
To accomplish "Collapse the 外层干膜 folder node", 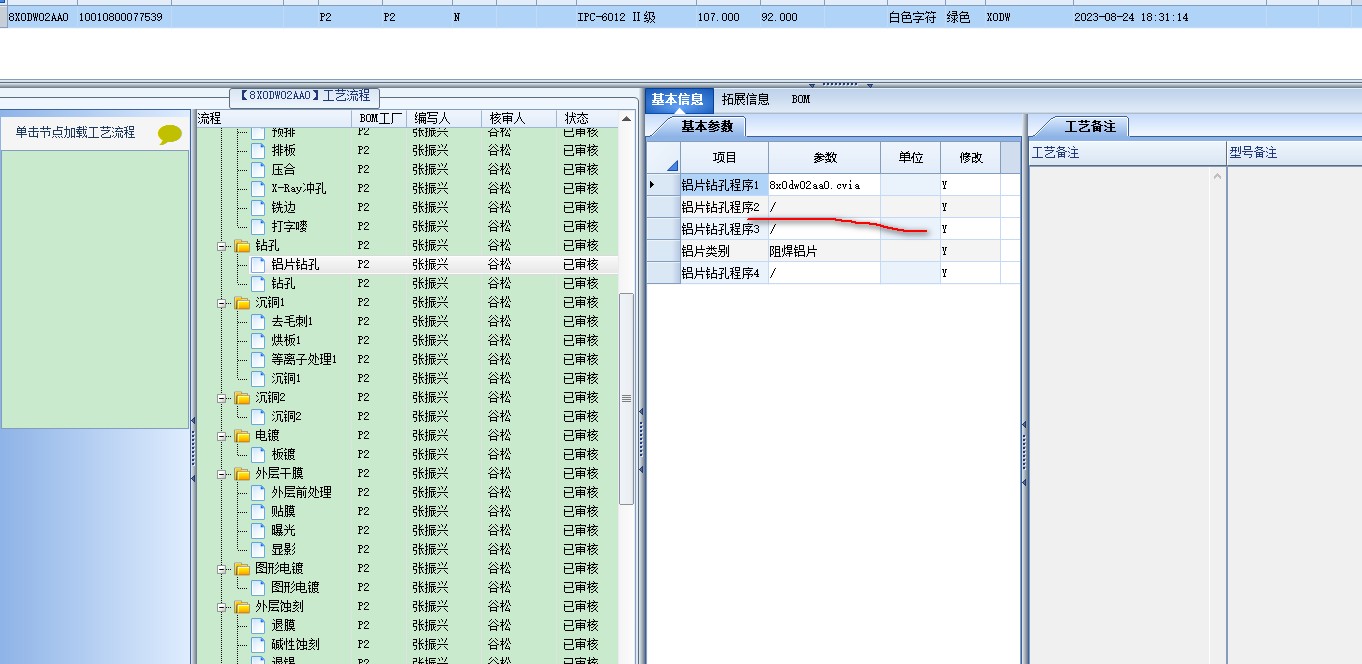I will (x=222, y=473).
